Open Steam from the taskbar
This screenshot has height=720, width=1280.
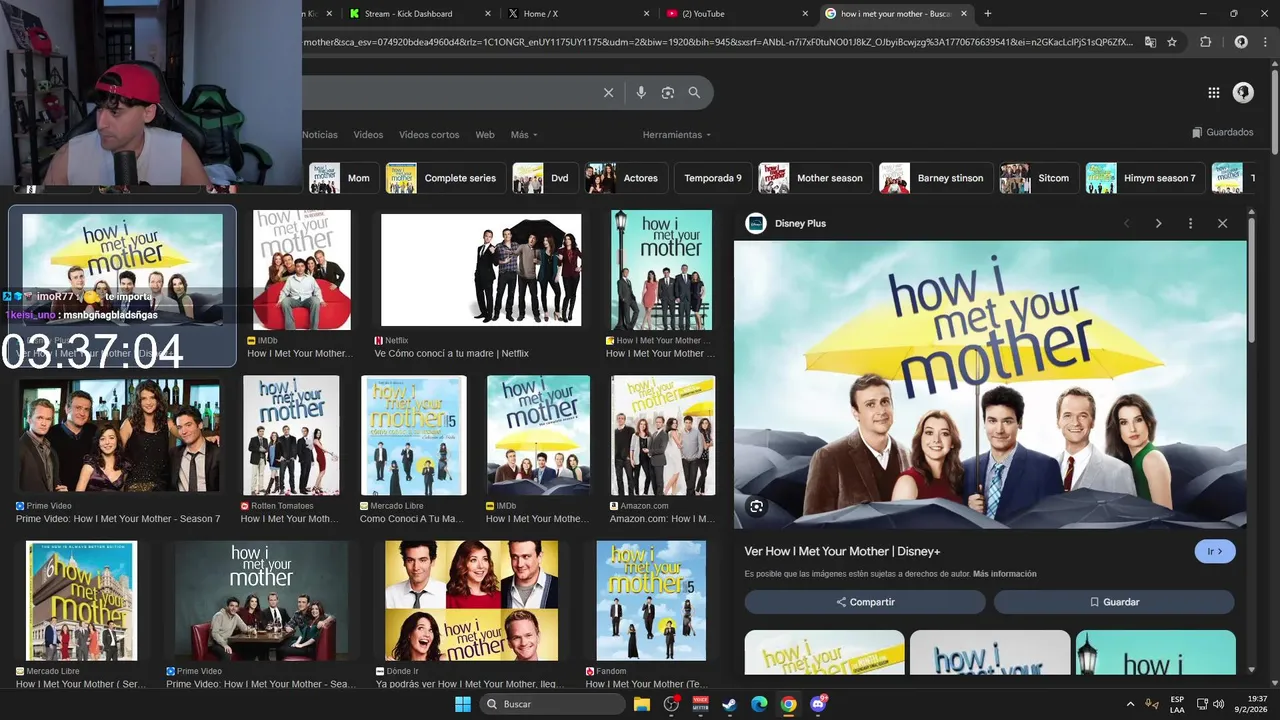tap(730, 704)
